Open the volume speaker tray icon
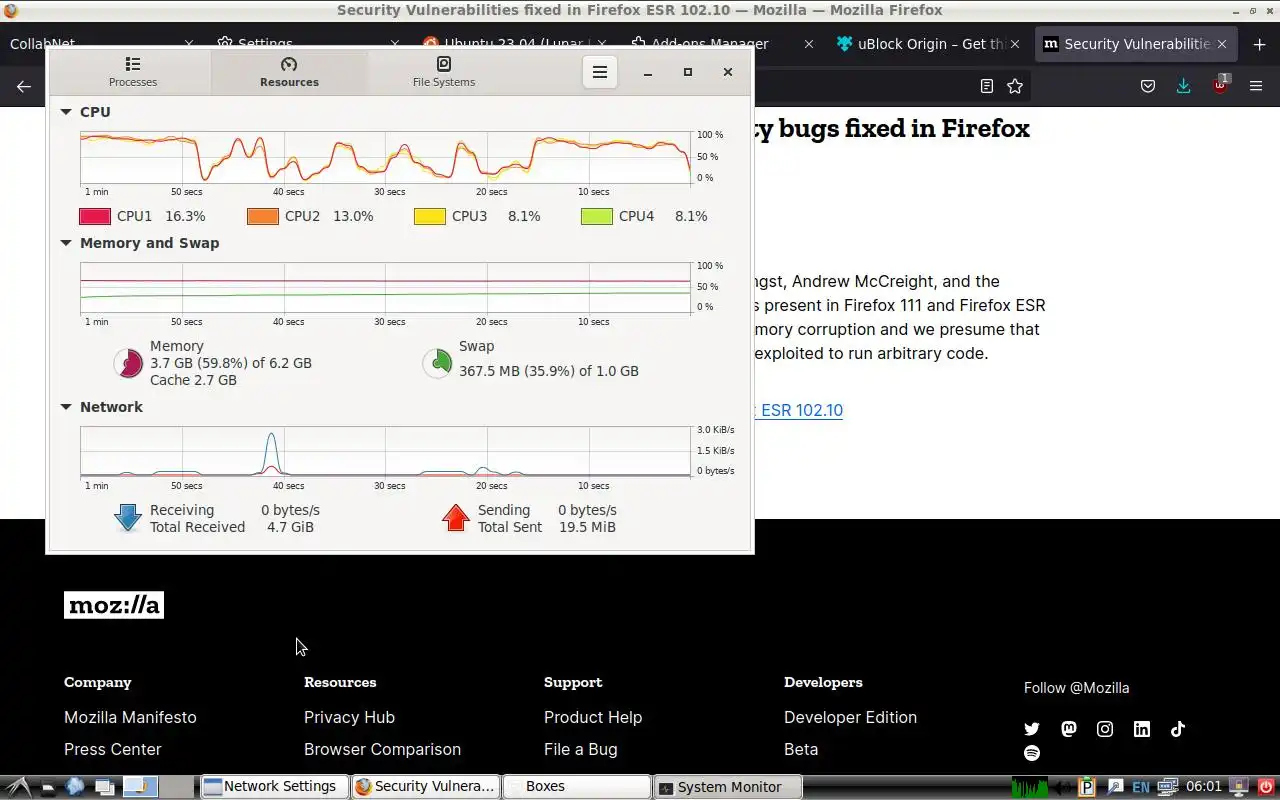 [x=1064, y=787]
